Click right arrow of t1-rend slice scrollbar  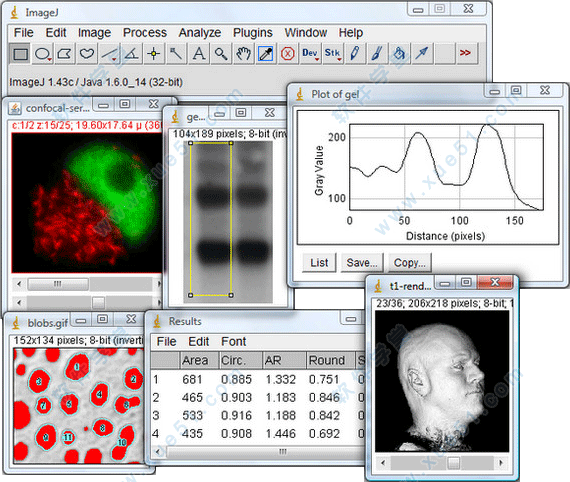click(501, 463)
